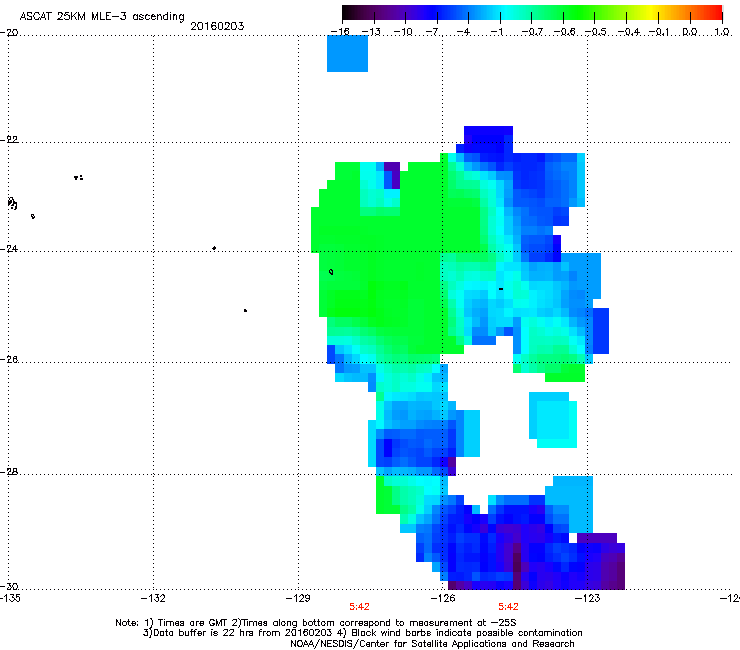Click the -0.1 color scale label

click(x=660, y=32)
